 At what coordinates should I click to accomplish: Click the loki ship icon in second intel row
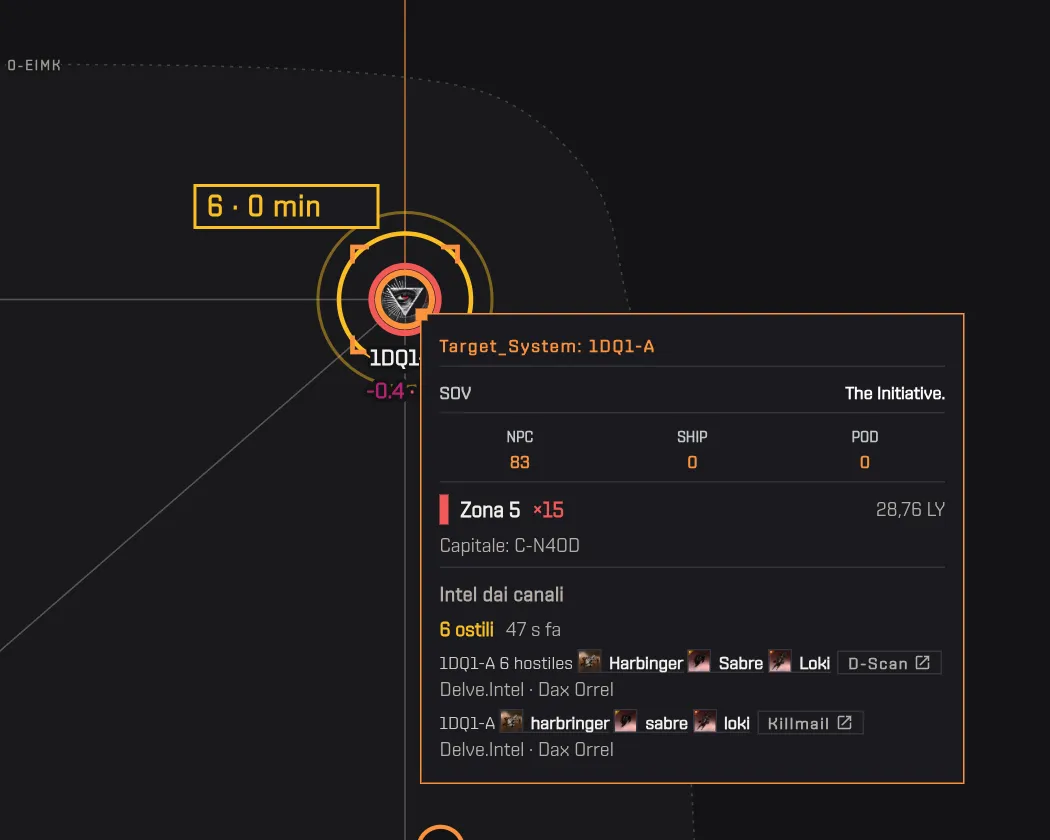[x=704, y=722]
